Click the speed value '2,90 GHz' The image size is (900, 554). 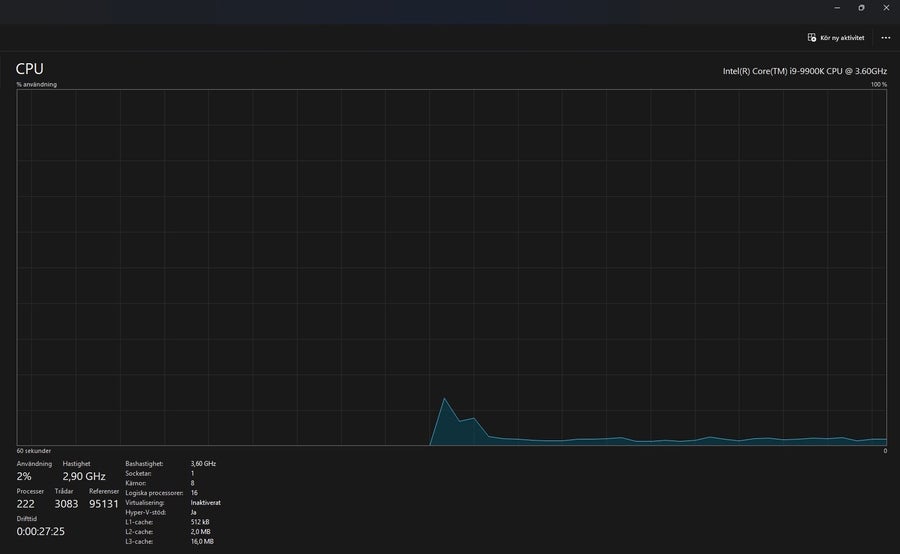pos(84,476)
